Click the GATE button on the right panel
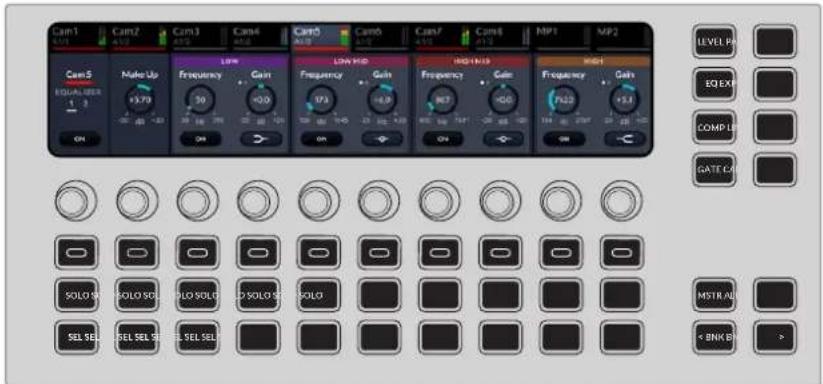This screenshot has width=823, height=384. (714, 170)
